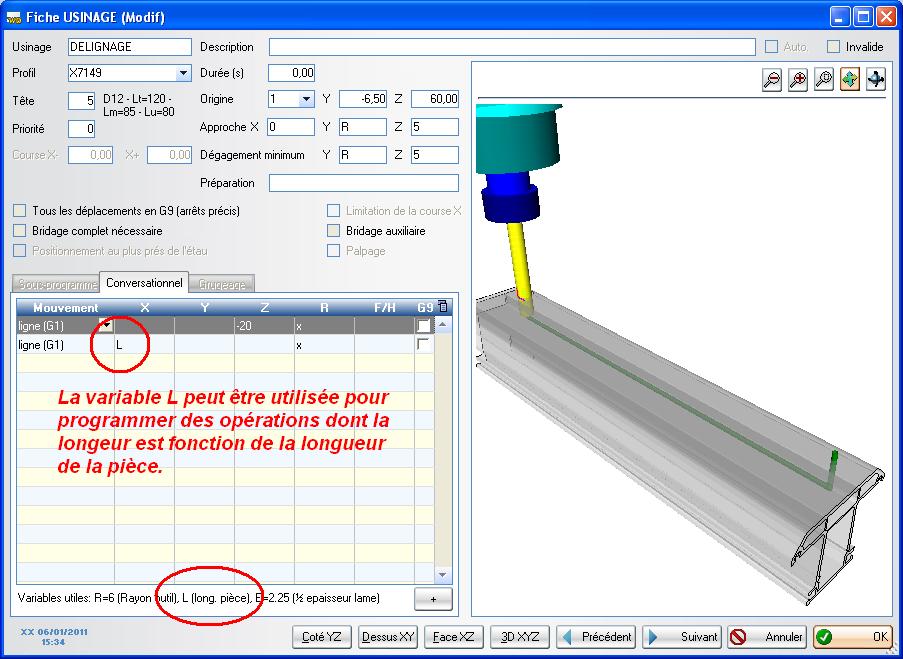Image resolution: width=903 pixels, height=659 pixels.
Task: Enable Tous les déplacements en G9
Action: [x=20, y=211]
